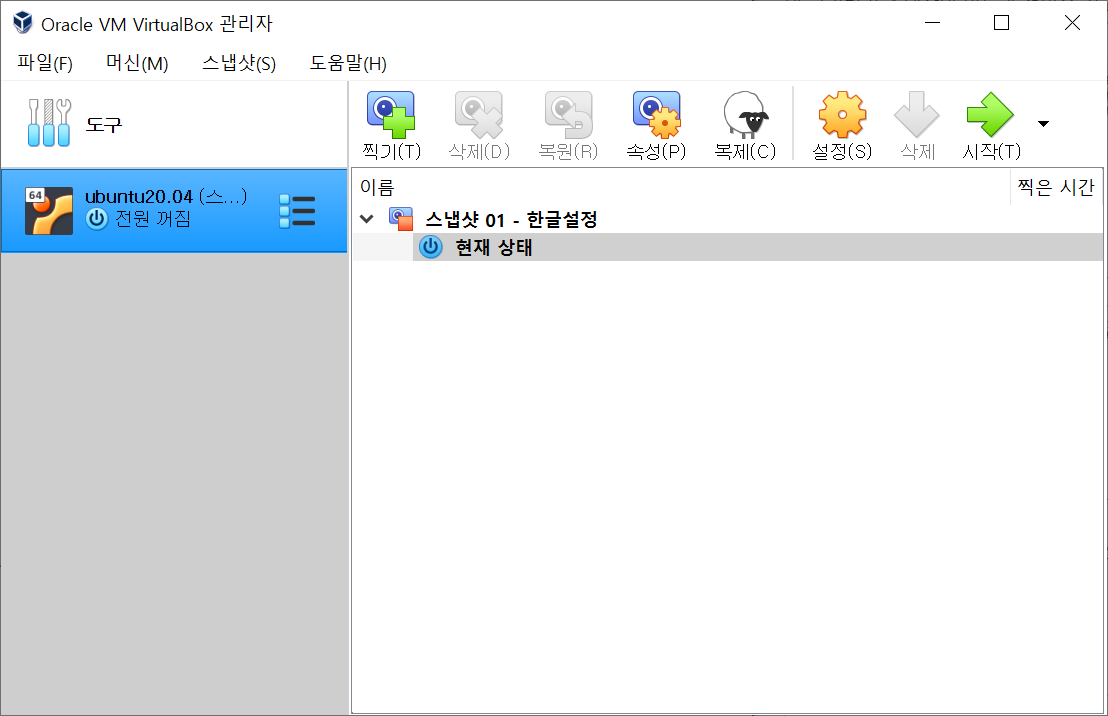This screenshot has height=716, width=1108.
Task: Open the start-mode dropdown arrow next to 시작(T)
Action: [x=1043, y=124]
